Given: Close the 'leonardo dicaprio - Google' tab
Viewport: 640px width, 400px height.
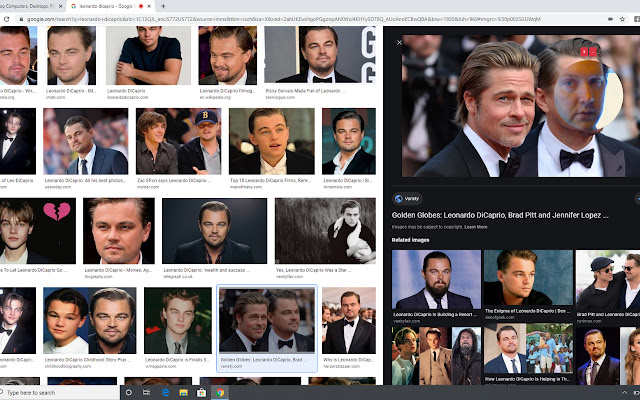Looking at the screenshot, I should pyautogui.click(x=149, y=6).
